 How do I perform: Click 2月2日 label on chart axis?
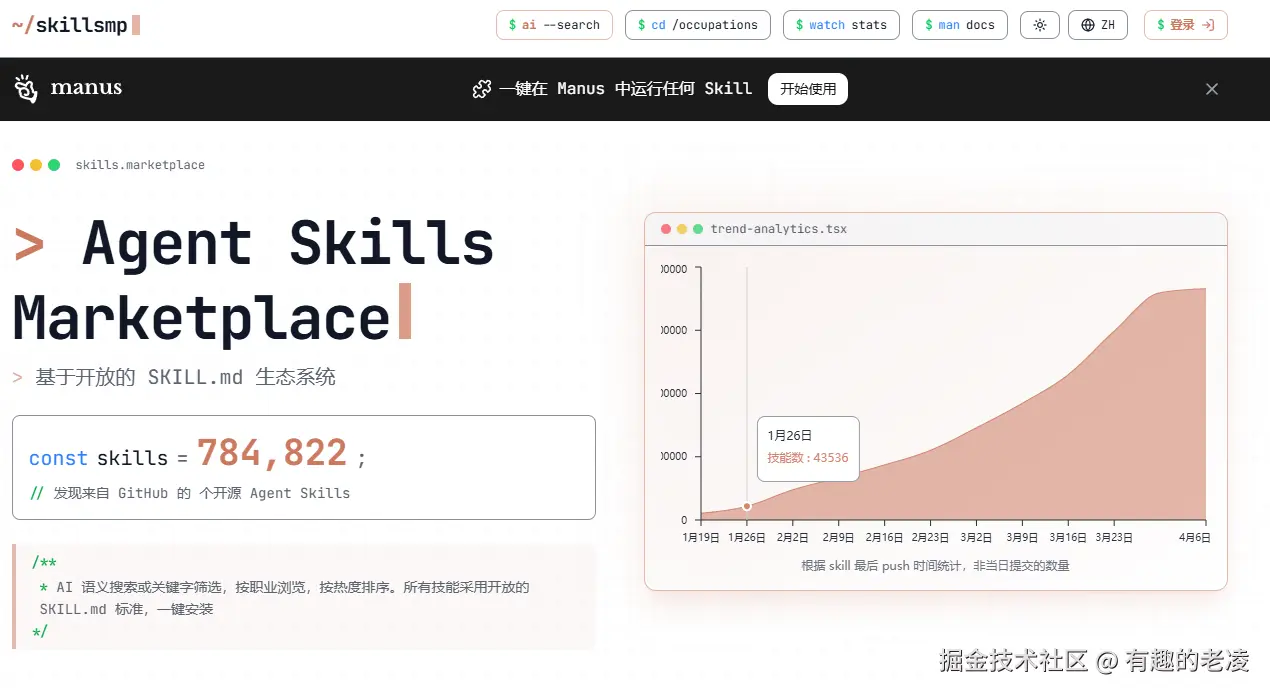pos(793,537)
